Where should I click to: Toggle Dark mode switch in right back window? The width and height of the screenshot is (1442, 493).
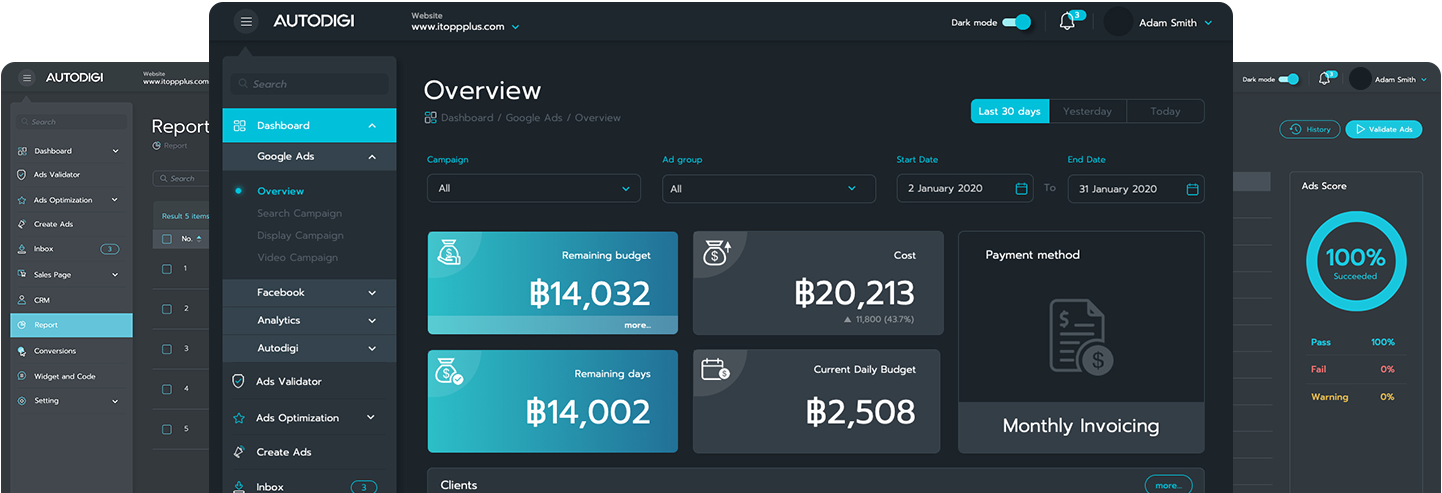pos(1289,79)
